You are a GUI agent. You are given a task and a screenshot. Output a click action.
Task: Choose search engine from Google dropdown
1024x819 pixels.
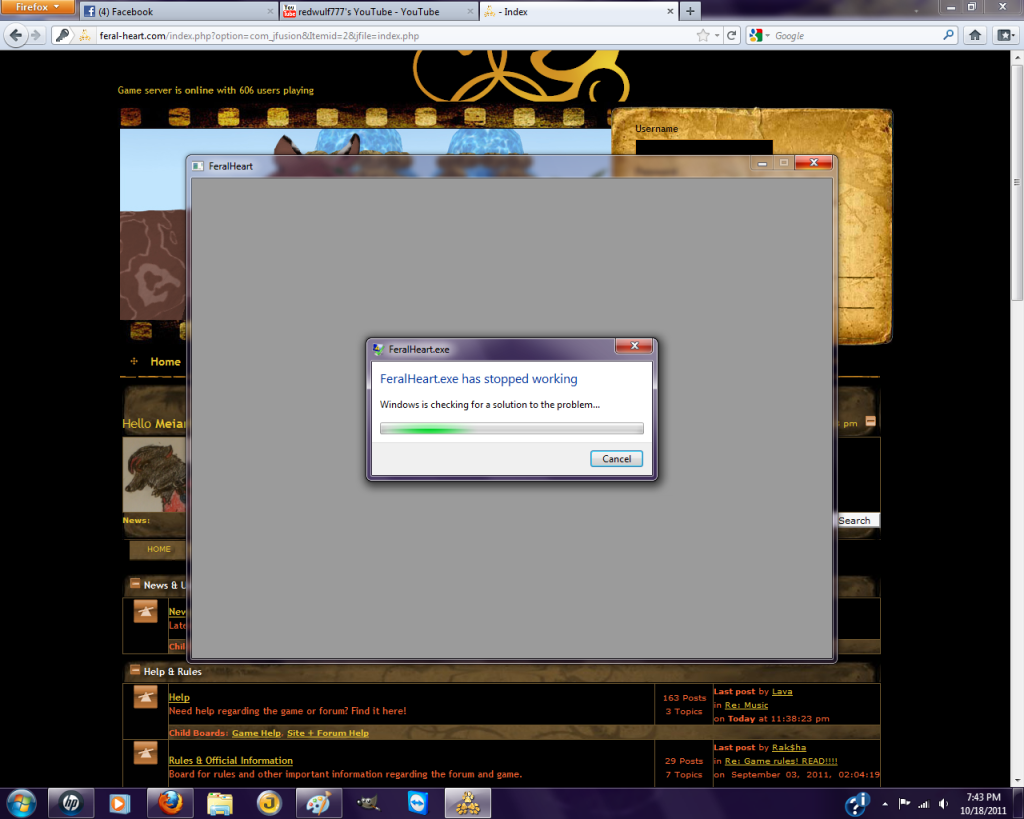click(760, 36)
